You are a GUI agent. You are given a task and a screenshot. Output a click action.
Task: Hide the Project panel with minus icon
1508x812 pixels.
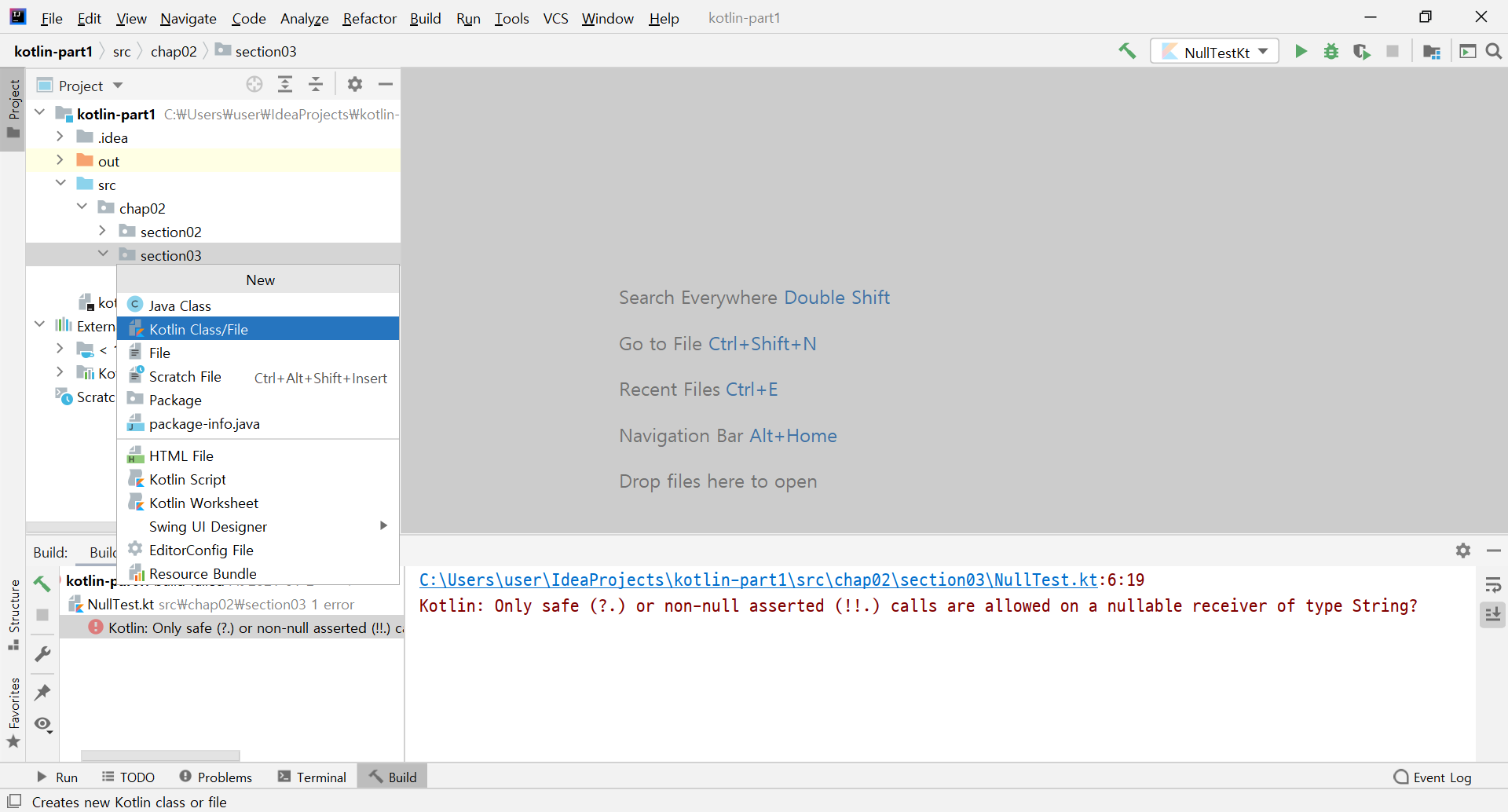pos(386,84)
